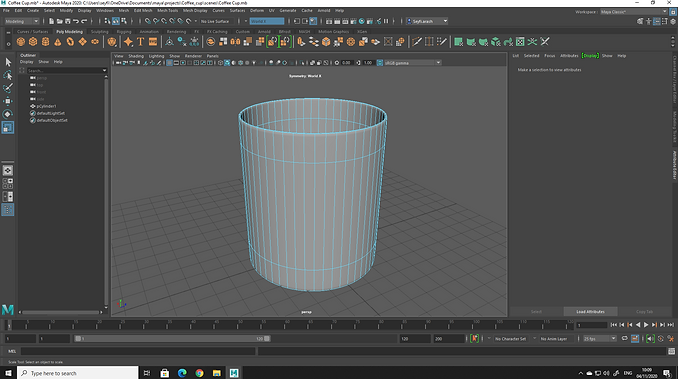This screenshot has width=678, height=379.
Task: Create a polygon cylinder from shelf
Action: (x=45, y=42)
